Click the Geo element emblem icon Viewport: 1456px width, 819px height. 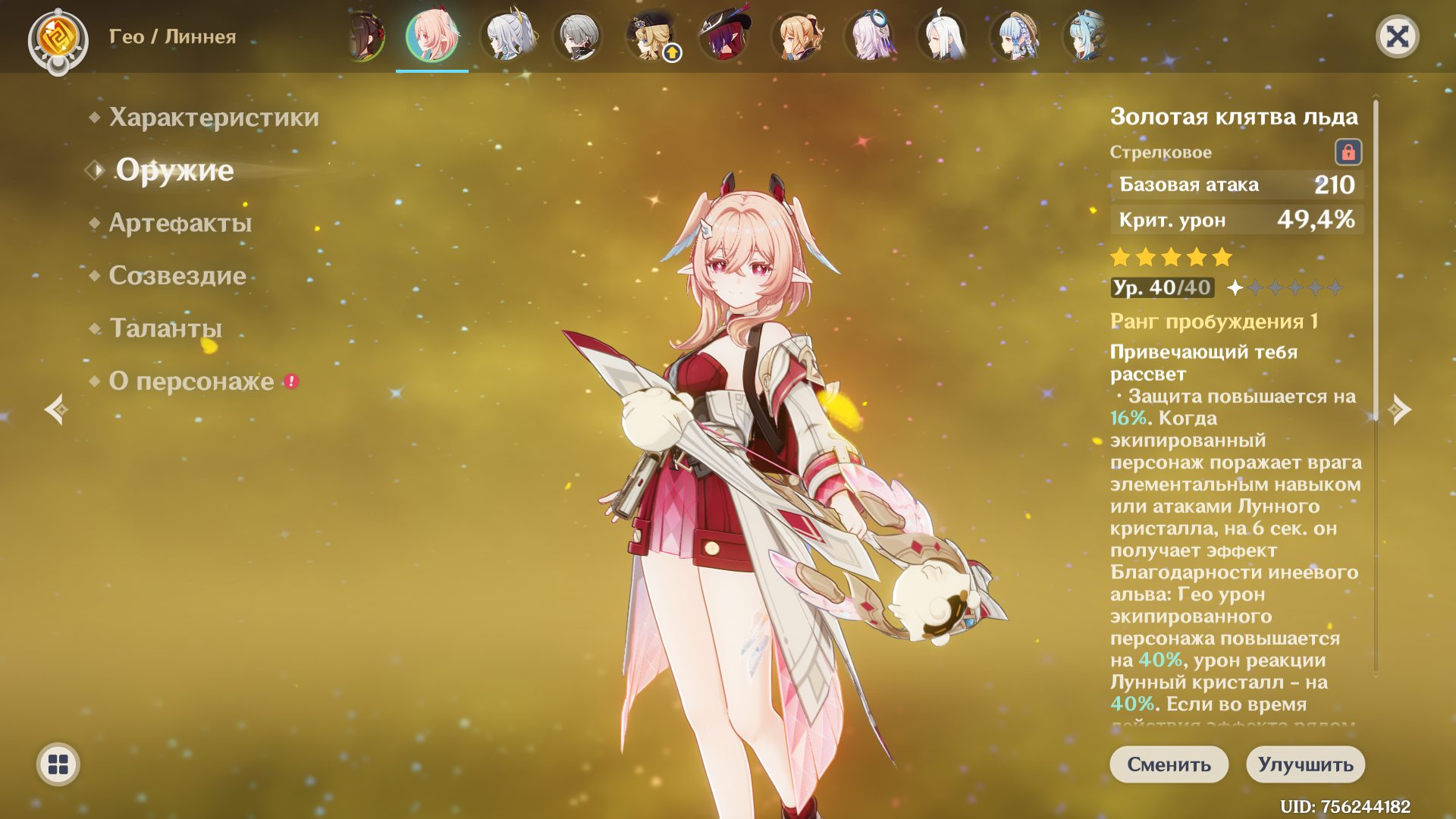[58, 38]
